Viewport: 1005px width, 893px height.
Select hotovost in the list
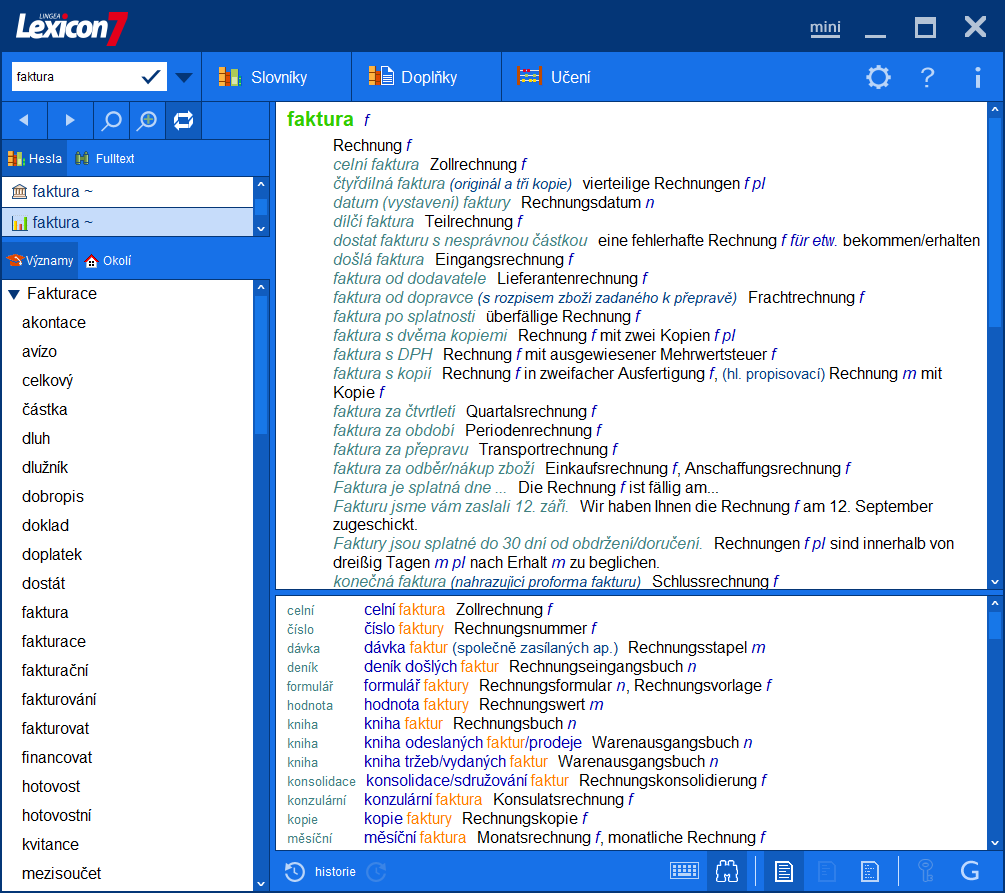pos(51,787)
